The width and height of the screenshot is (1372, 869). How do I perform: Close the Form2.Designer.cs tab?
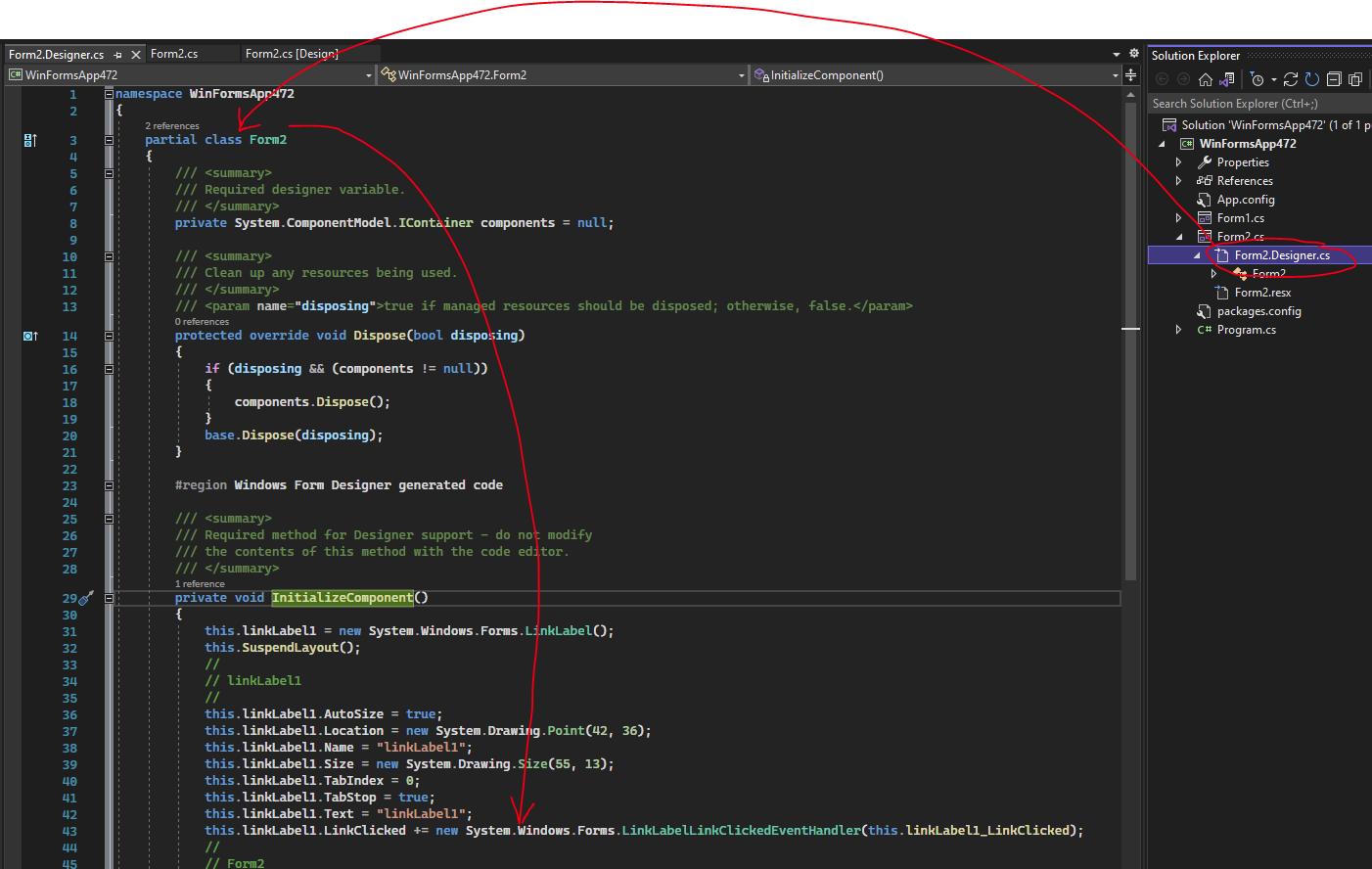tap(136, 55)
